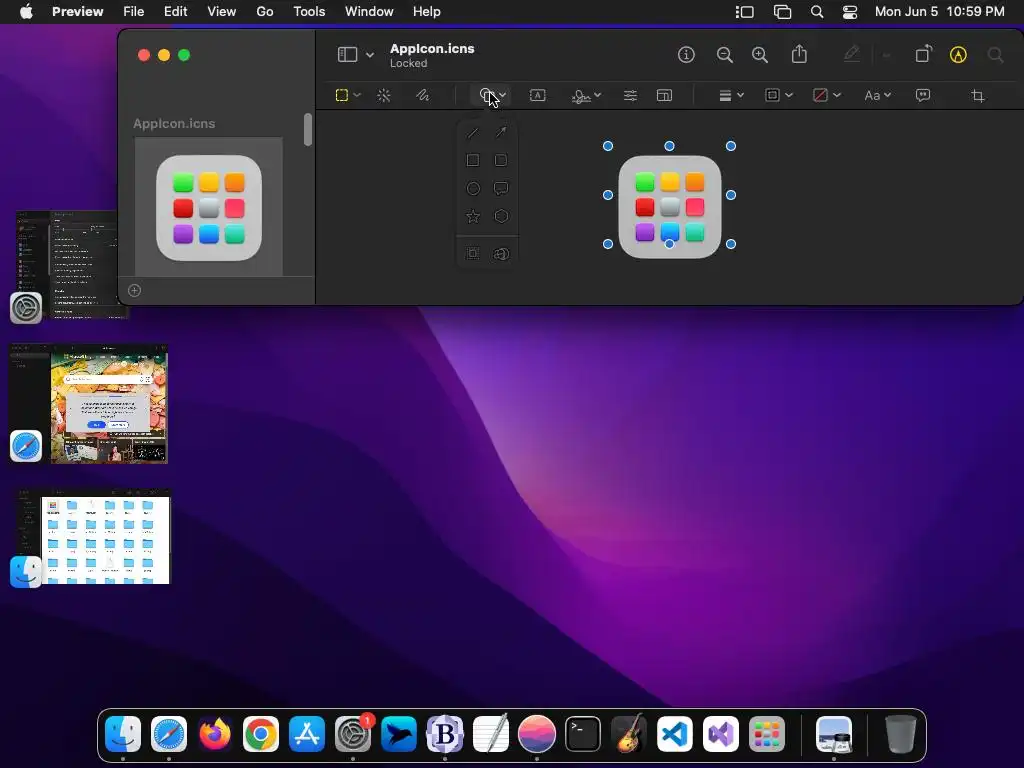This screenshot has width=1024, height=768.
Task: Open Adjust Size tool
Action: (664, 95)
